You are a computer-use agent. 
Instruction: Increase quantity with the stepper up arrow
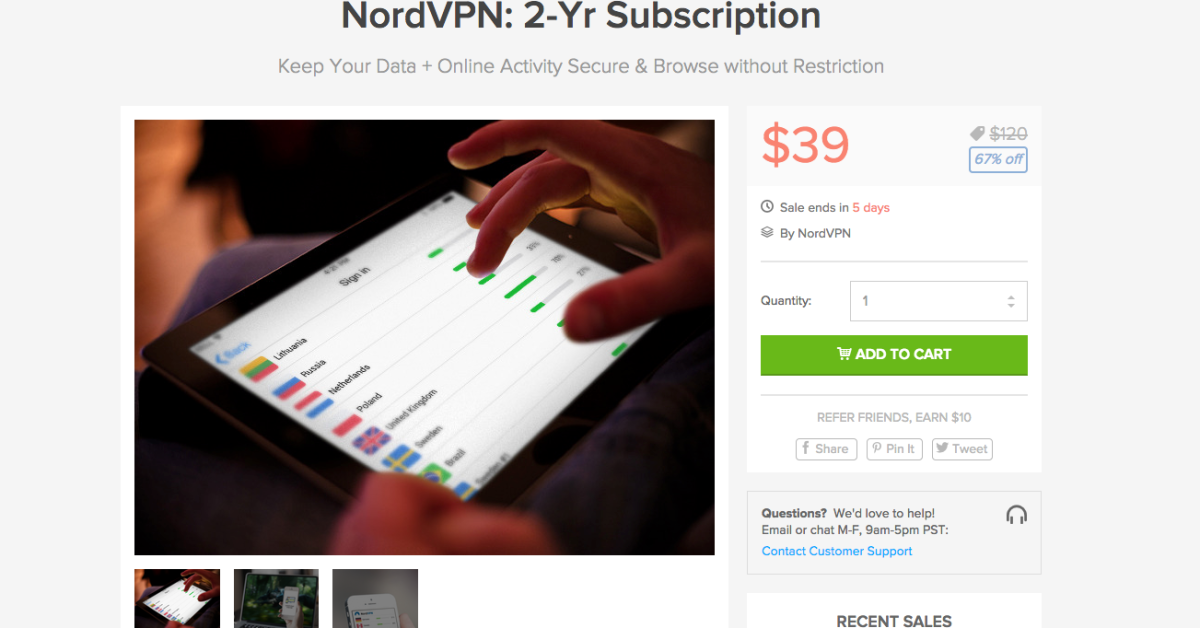(x=1011, y=296)
